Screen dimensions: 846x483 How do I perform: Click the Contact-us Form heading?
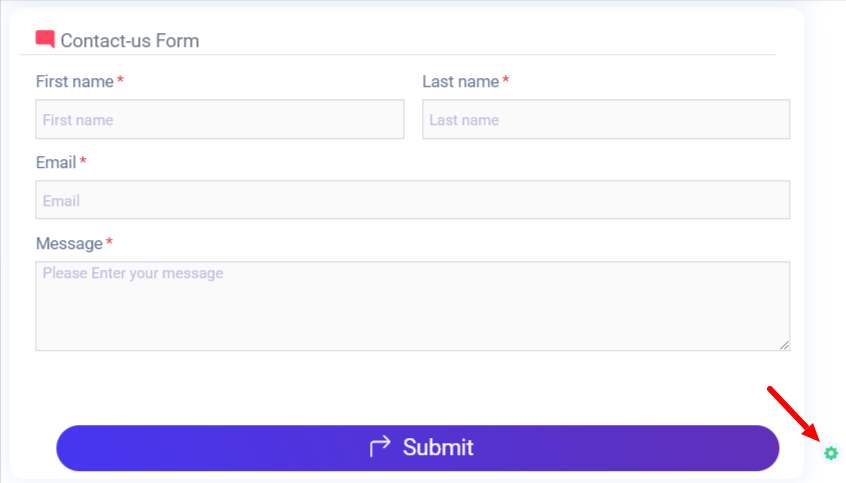(x=130, y=41)
